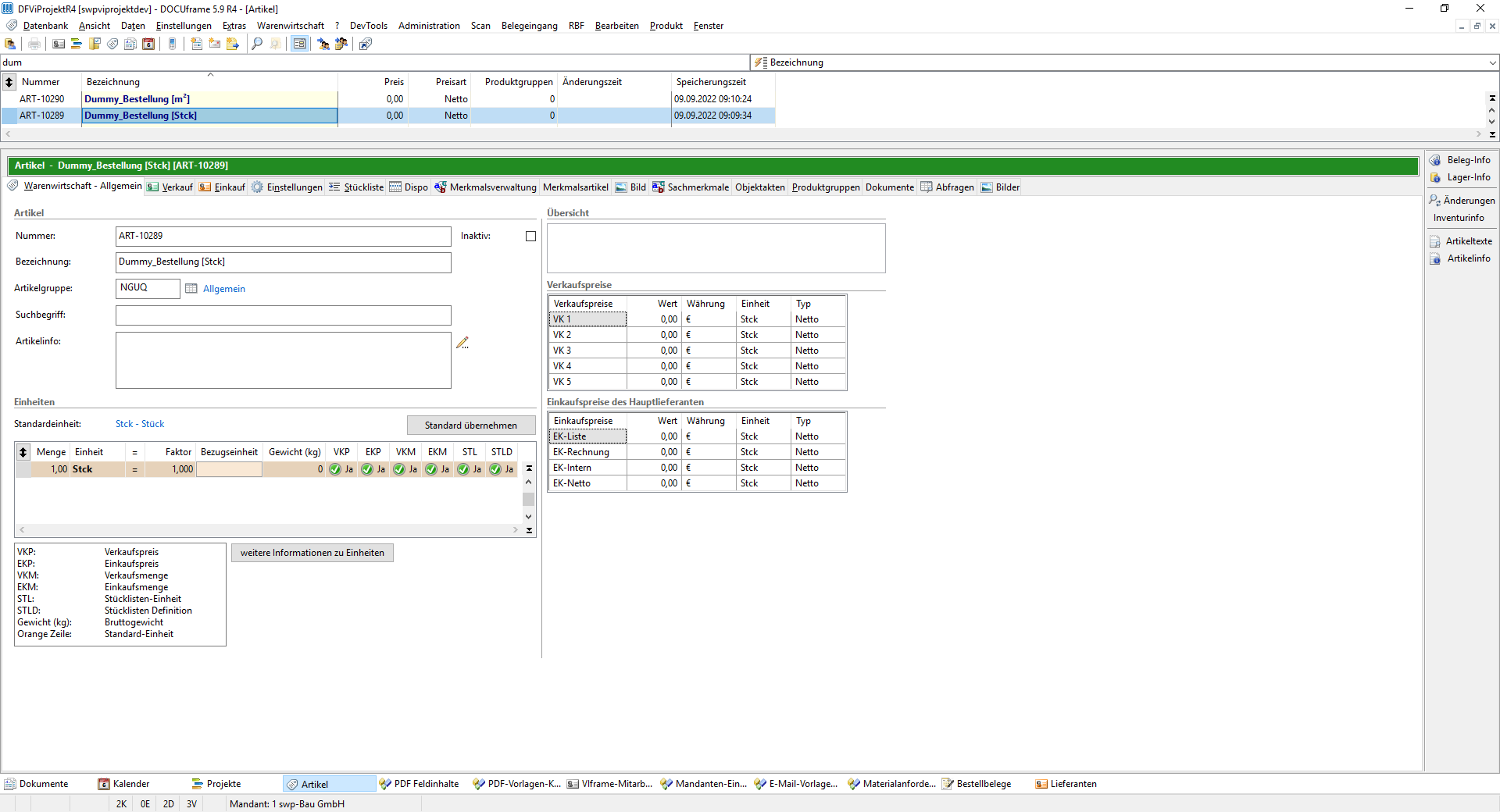Click the mobile phone toolbar icon

172,44
